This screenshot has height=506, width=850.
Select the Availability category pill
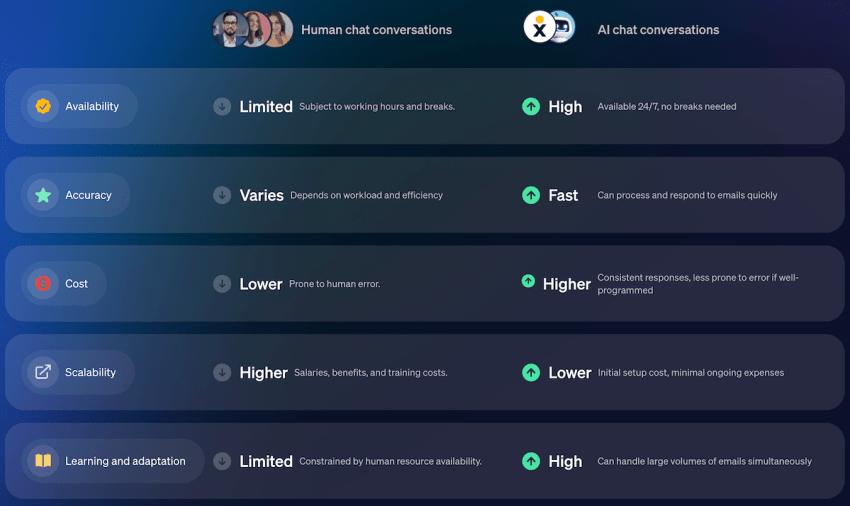click(79, 106)
